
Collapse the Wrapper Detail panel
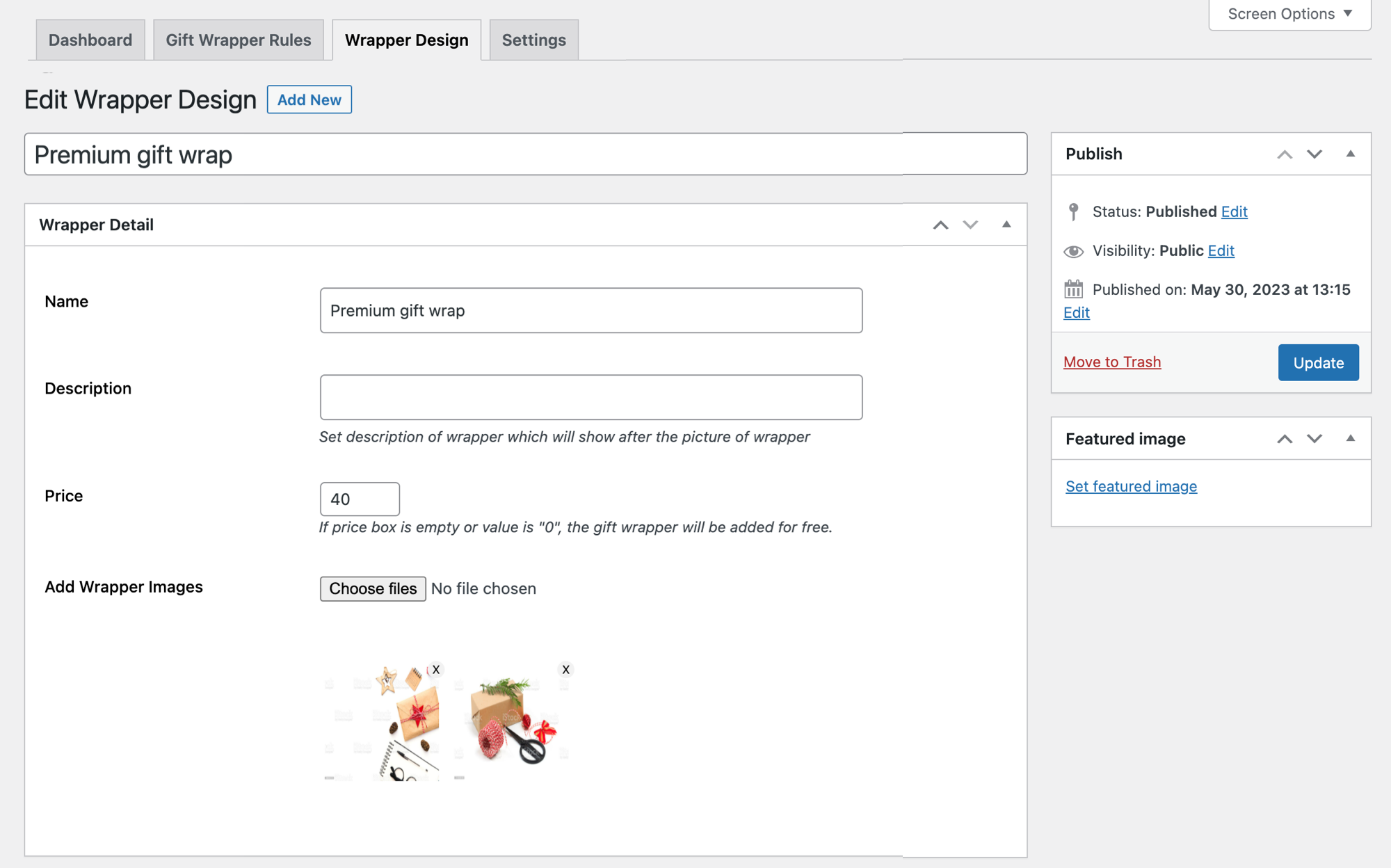click(x=1007, y=225)
